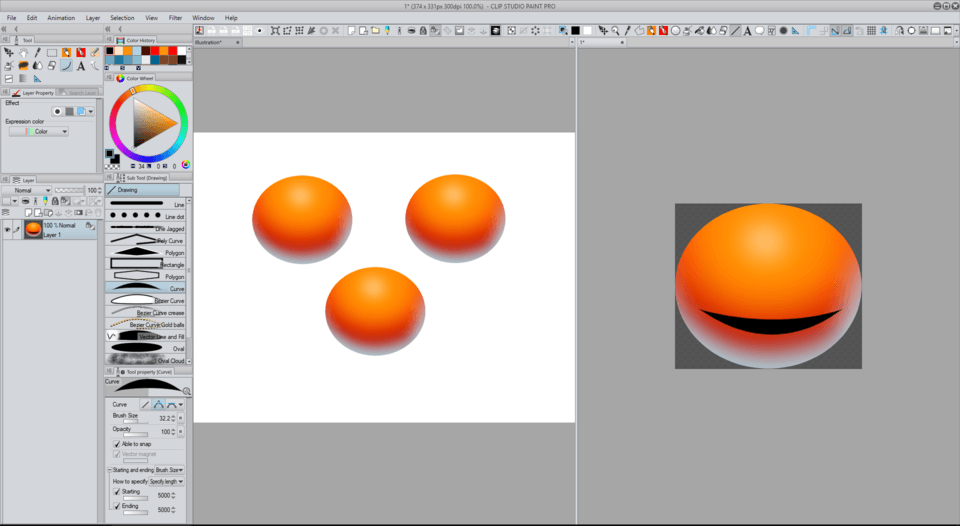
Task: Click the Balloon tool in right toolbar
Action: (x=759, y=31)
